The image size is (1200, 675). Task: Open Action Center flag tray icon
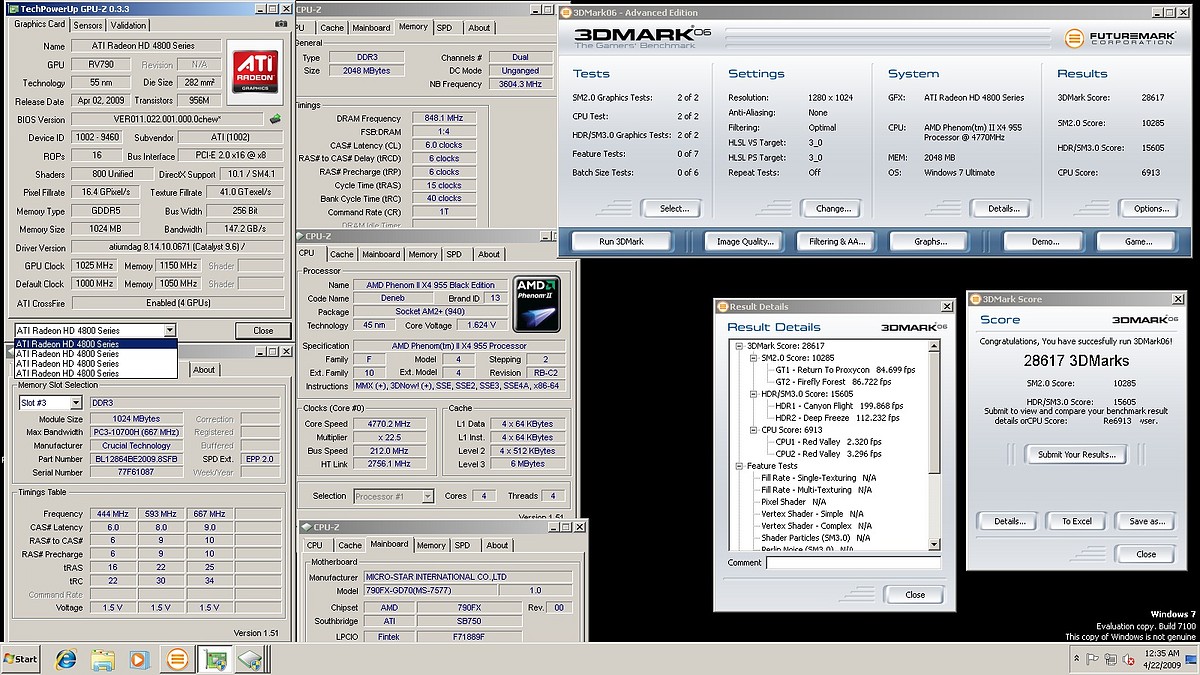1093,659
